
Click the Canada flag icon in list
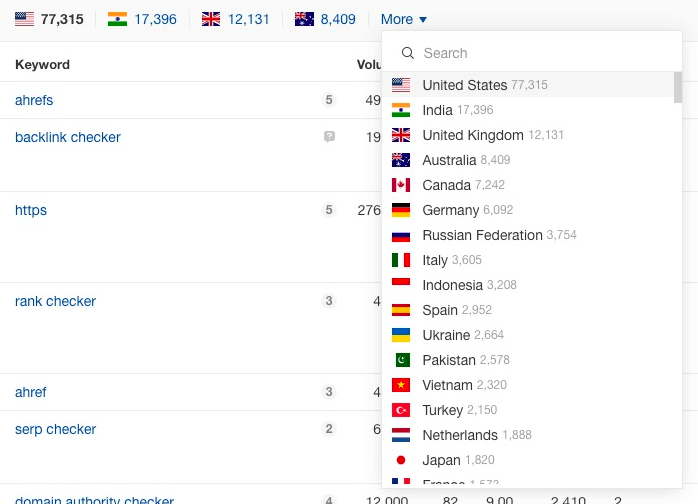pos(401,185)
